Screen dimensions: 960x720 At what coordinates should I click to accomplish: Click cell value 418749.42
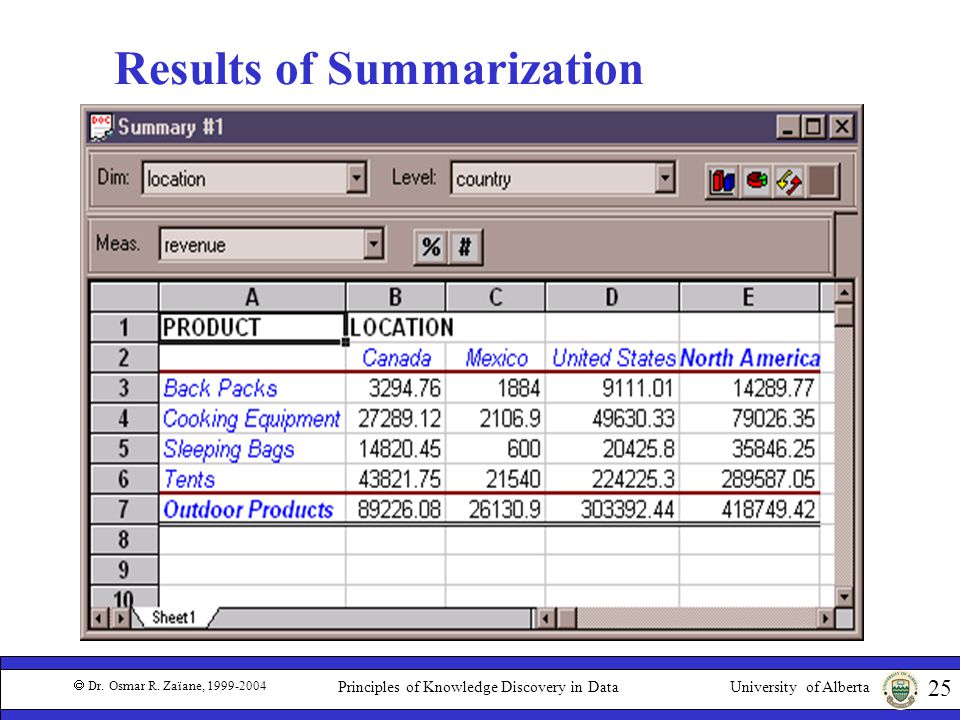click(x=768, y=509)
